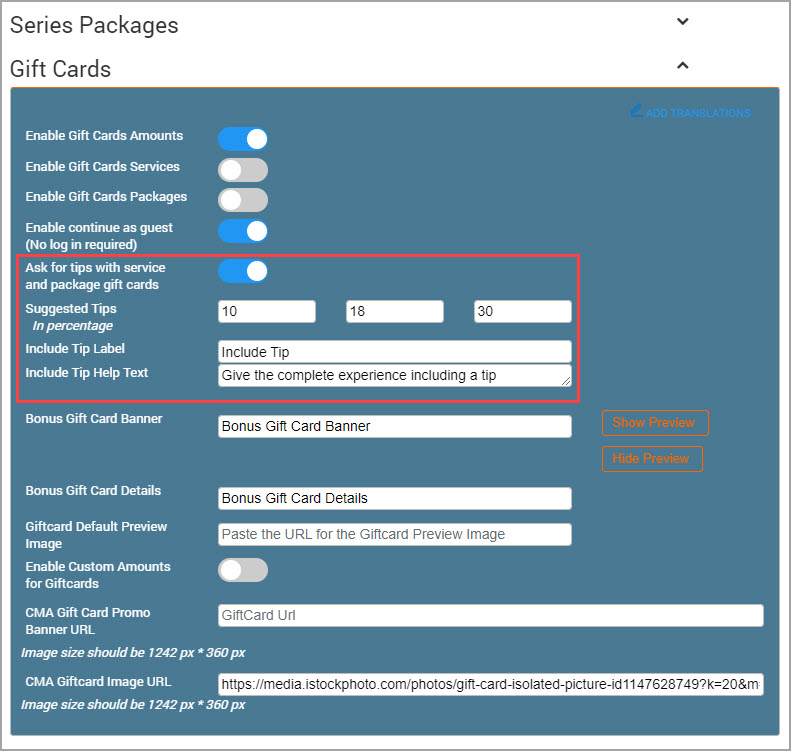Click the Giftcard Default Preview Image label
This screenshot has height=751, width=791.
pos(96,535)
